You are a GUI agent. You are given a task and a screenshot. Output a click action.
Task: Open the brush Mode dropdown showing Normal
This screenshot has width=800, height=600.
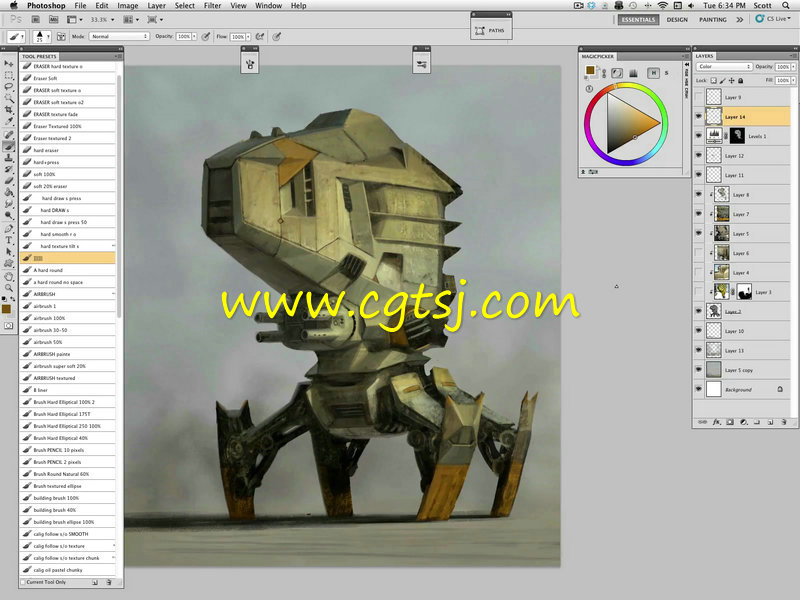coord(119,36)
